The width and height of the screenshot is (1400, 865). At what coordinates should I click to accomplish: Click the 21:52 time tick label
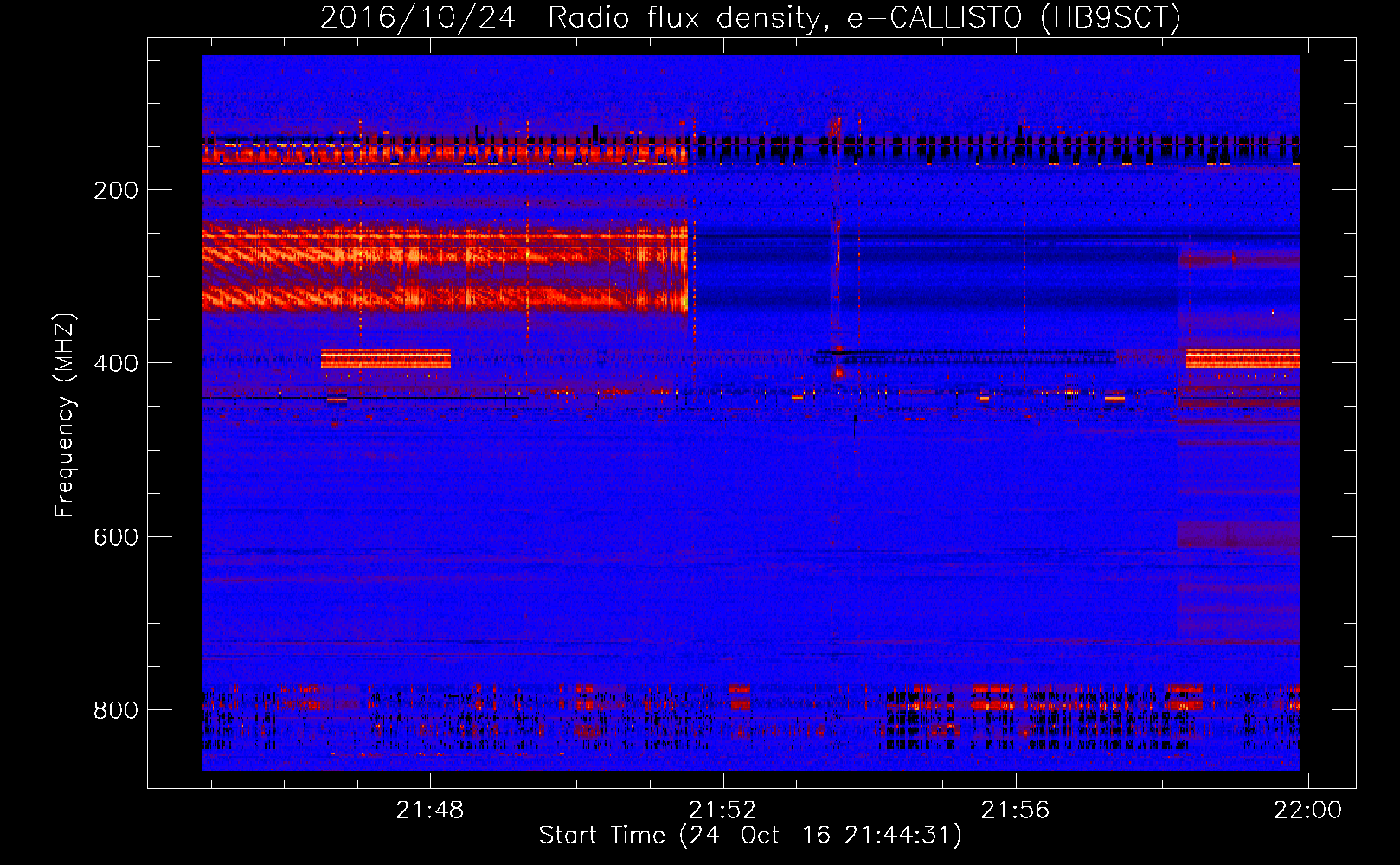pyautogui.click(x=722, y=811)
